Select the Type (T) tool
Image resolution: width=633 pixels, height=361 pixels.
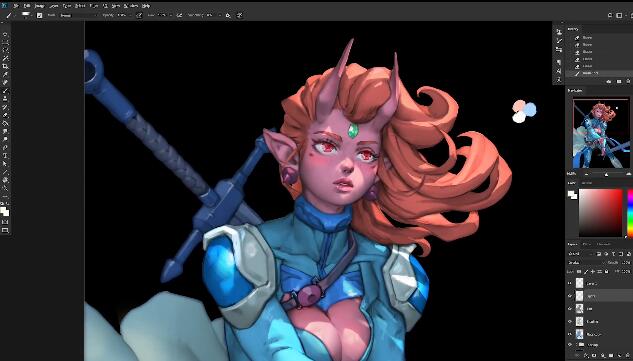tap(5, 155)
